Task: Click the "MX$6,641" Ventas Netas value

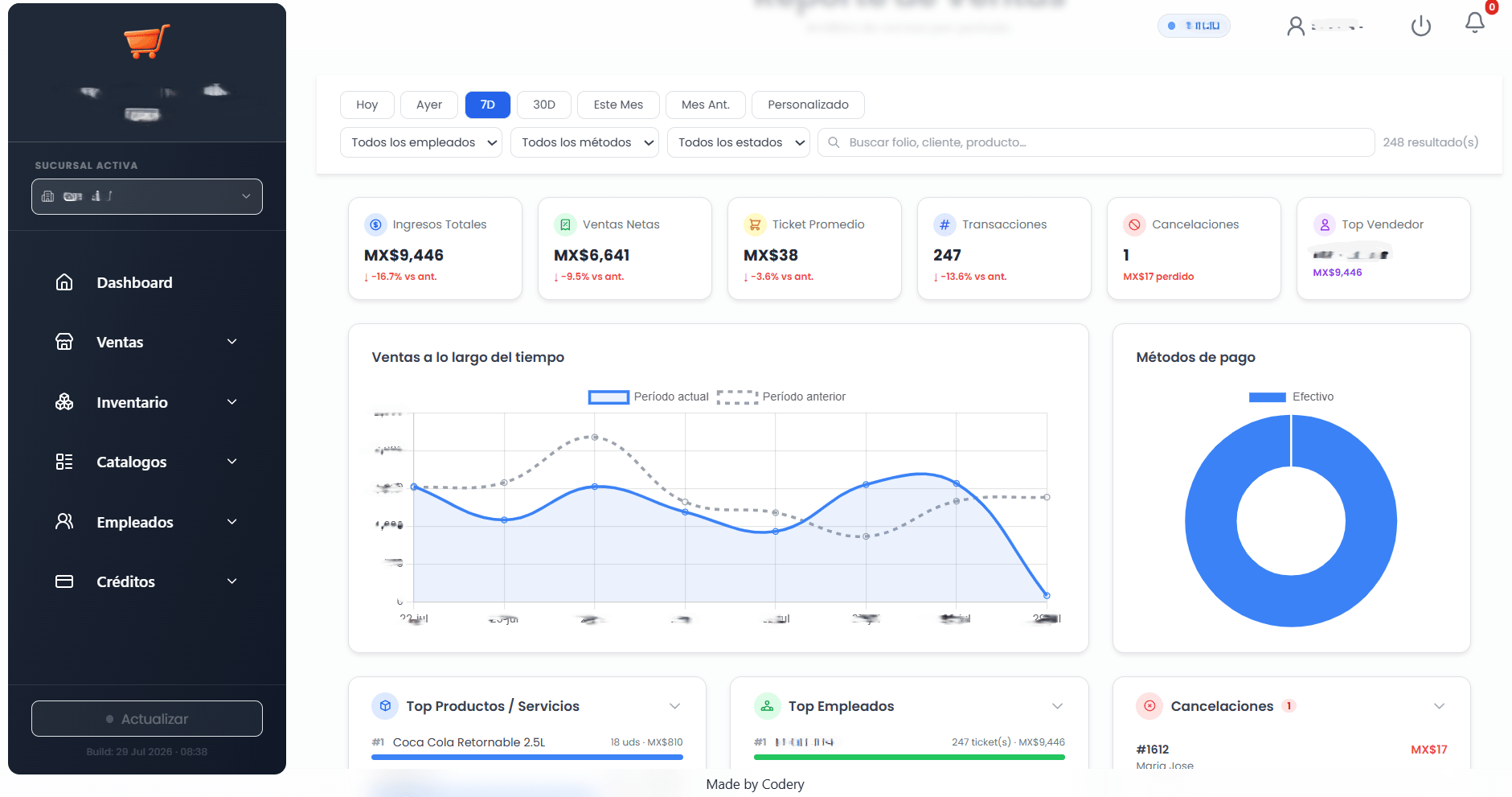Action: tap(592, 255)
